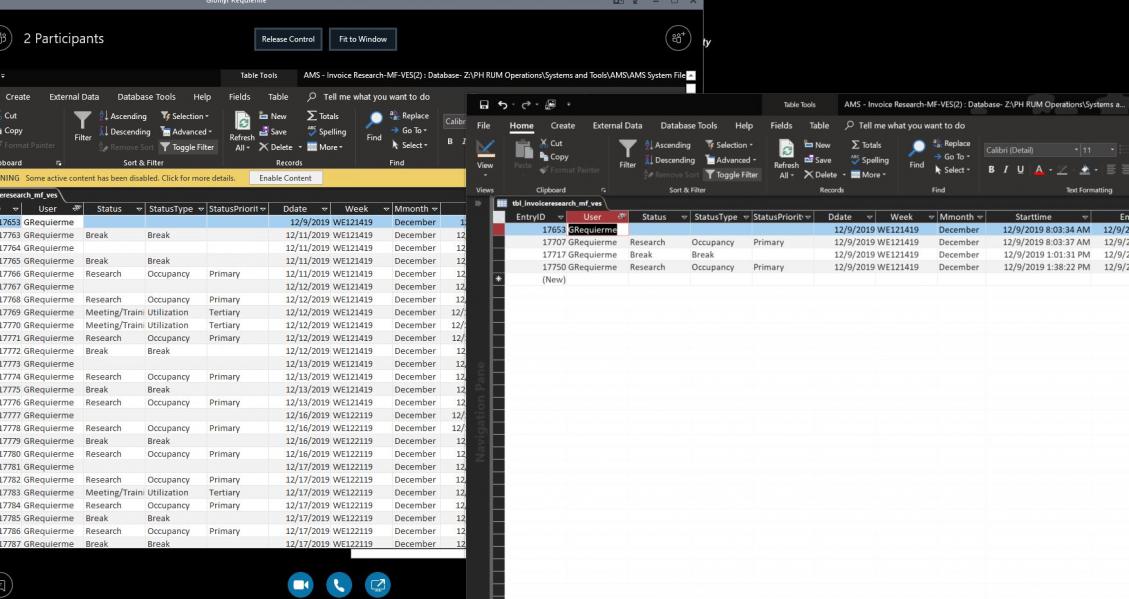Viewport: 1129px width, 599px height.
Task: Click Enable Content in the security warning bar
Action: point(286,178)
